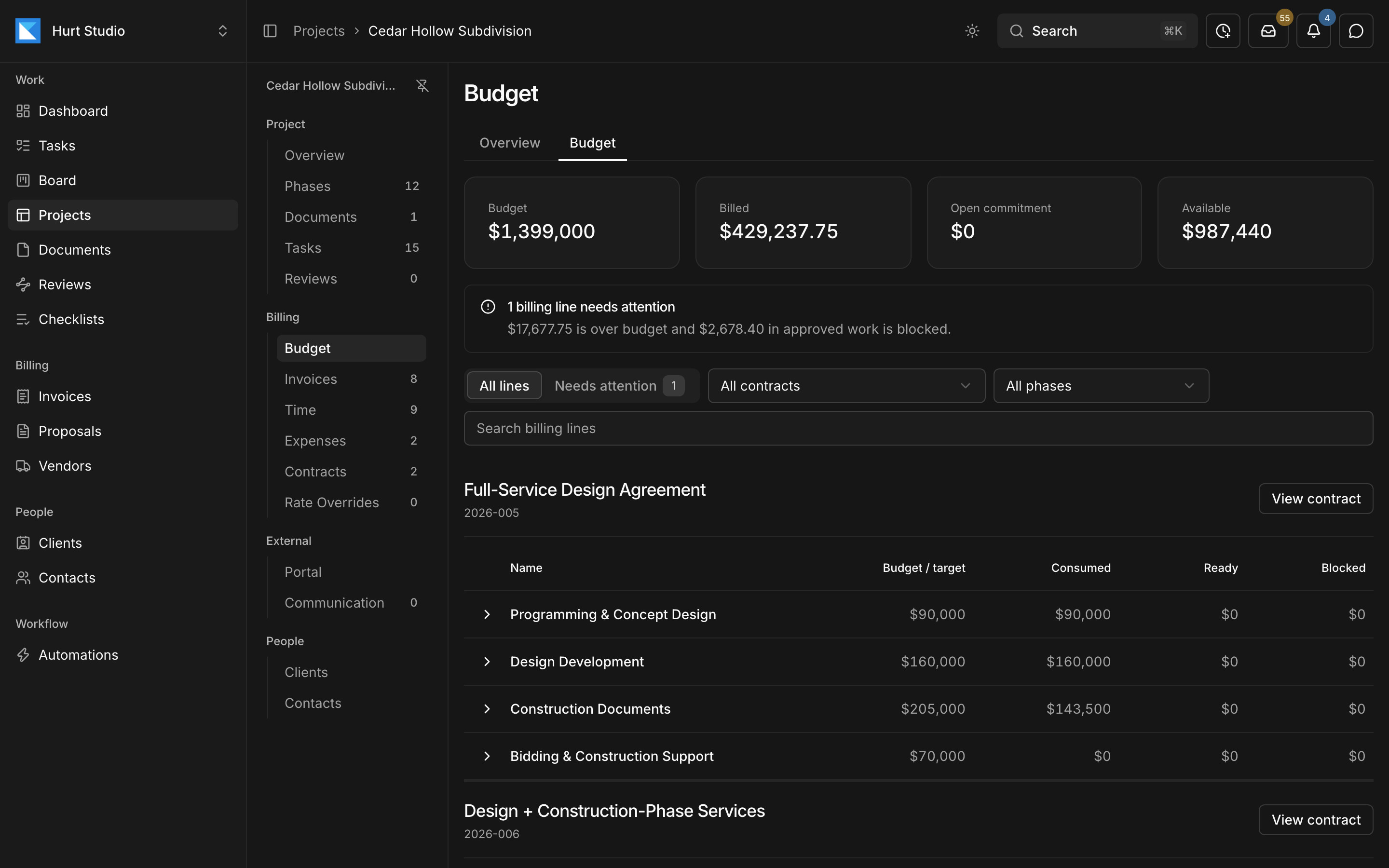Screen dimensions: 1389x868
Task: Open main sidebar Invoices item
Action: coord(123,396)
